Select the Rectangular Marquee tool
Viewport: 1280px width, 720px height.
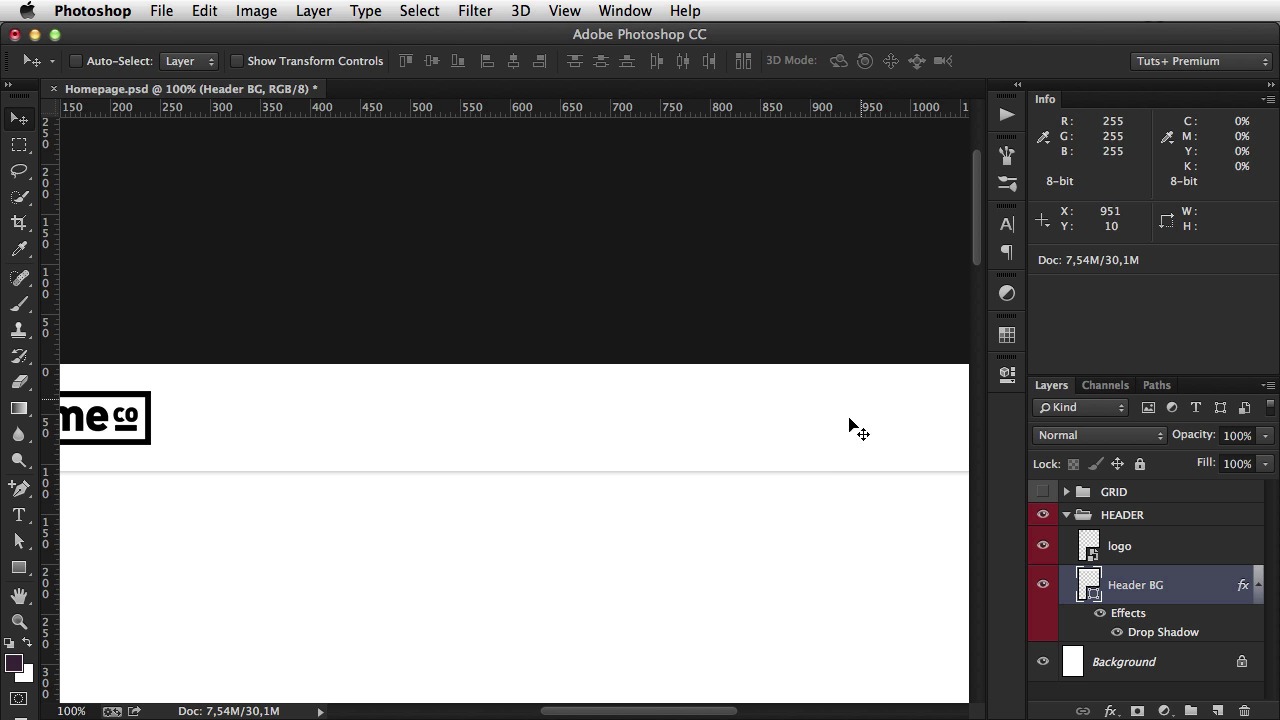click(19, 145)
